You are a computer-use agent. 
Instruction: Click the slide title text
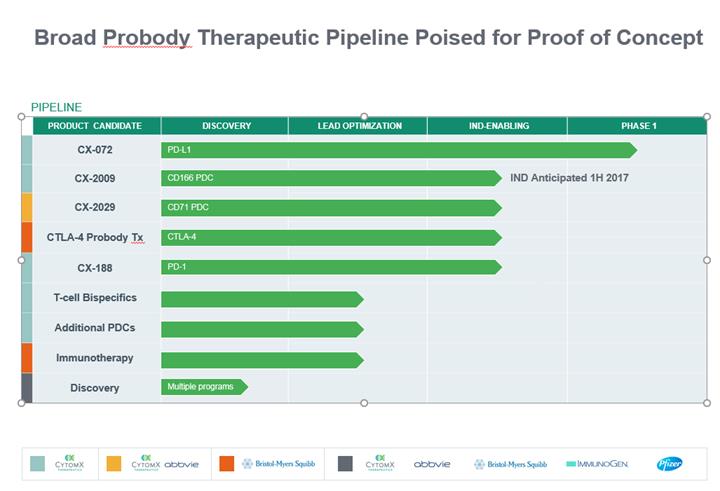[x=368, y=38]
